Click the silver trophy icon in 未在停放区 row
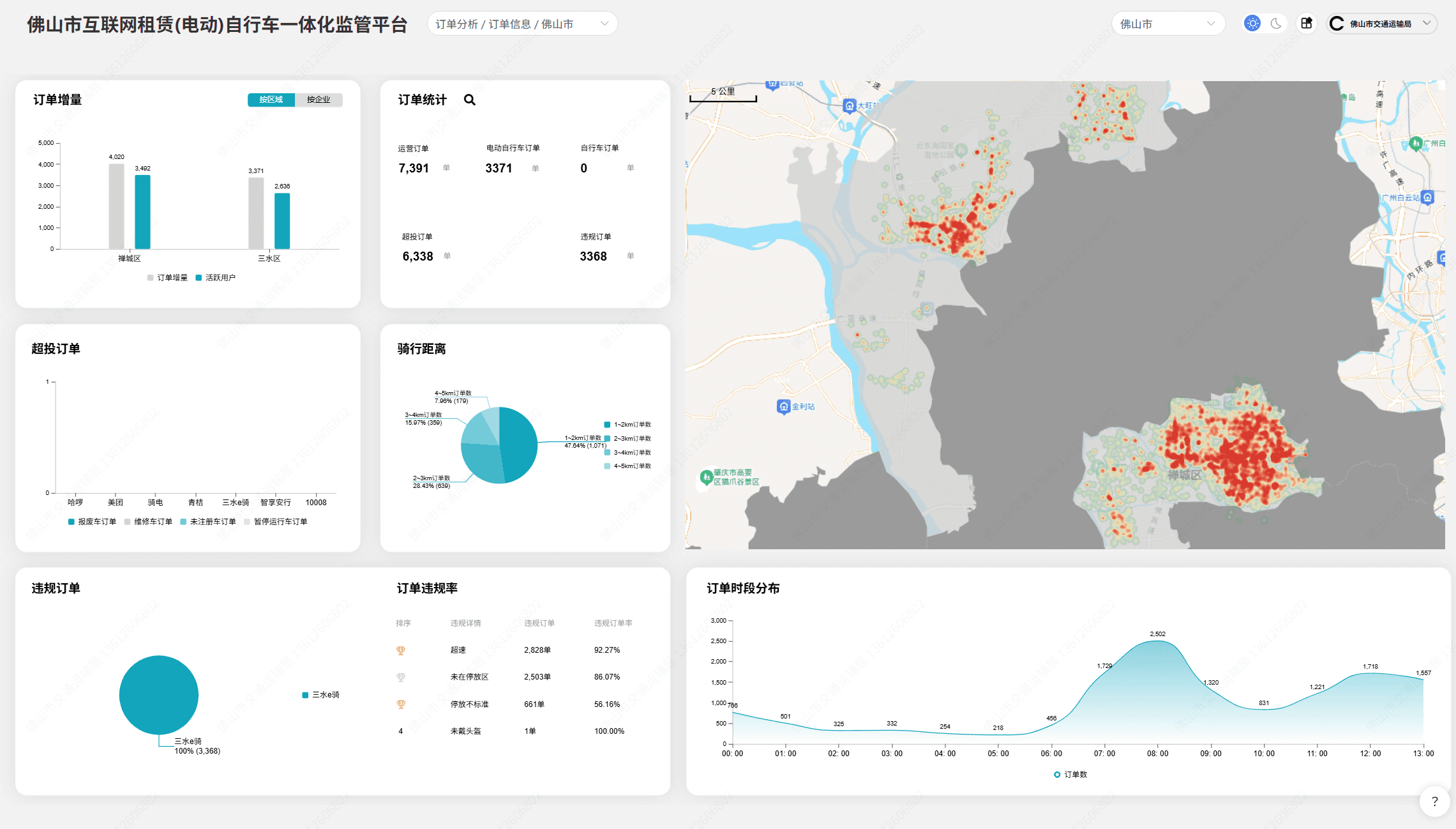 (401, 677)
